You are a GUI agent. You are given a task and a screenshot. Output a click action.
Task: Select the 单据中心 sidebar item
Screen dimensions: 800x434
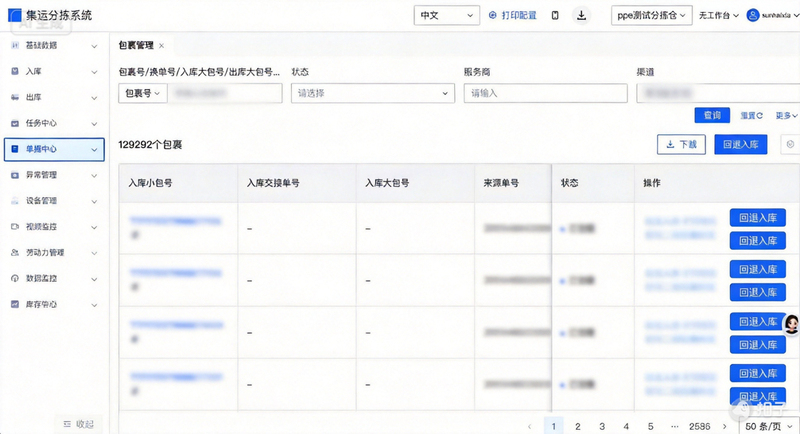tap(54, 149)
